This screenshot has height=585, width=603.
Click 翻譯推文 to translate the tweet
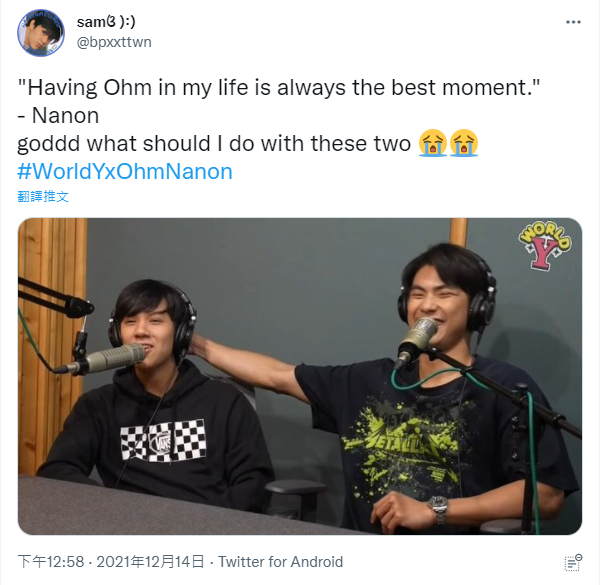pos(43,196)
